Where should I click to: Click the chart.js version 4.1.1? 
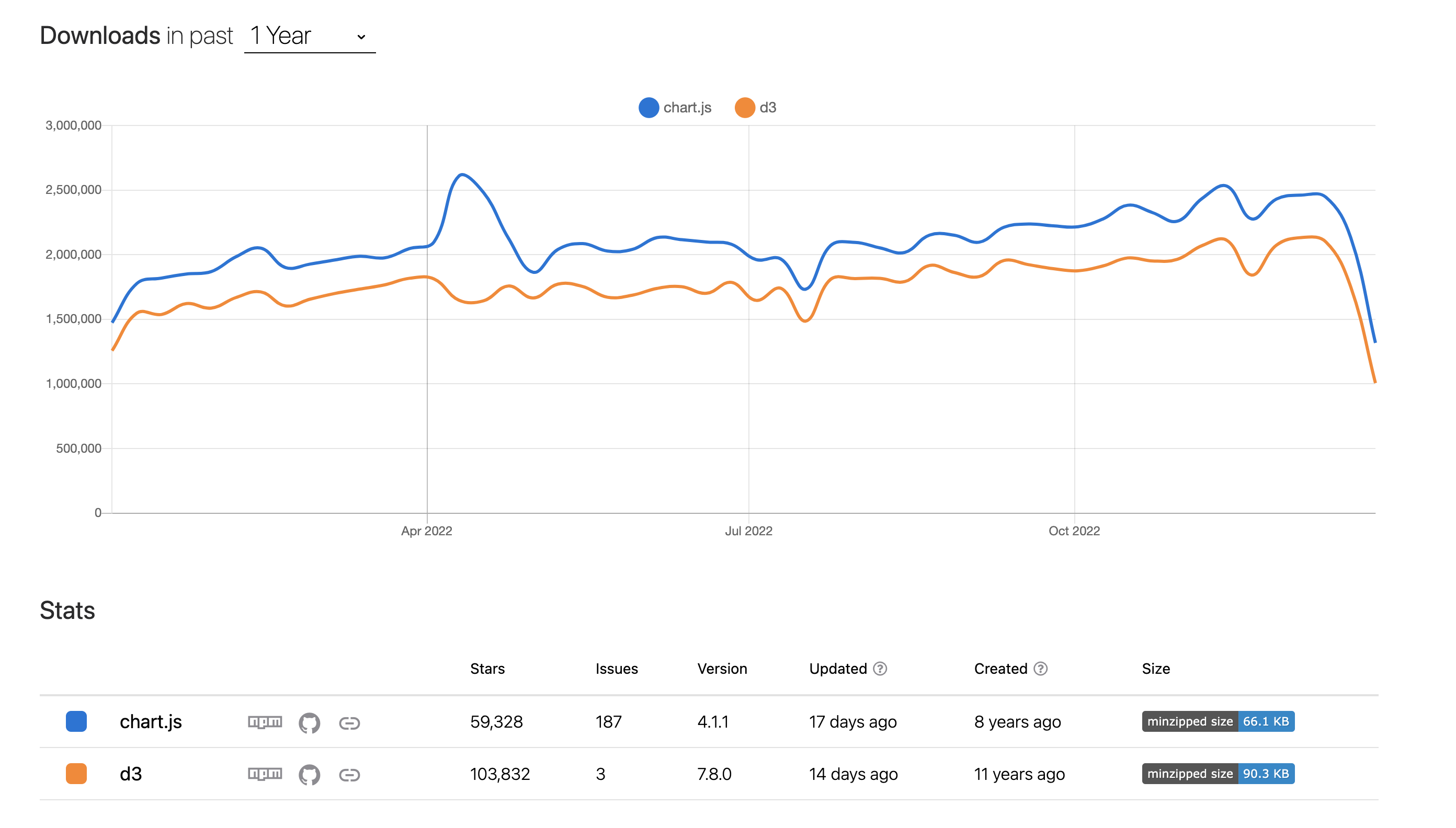pyautogui.click(x=713, y=722)
